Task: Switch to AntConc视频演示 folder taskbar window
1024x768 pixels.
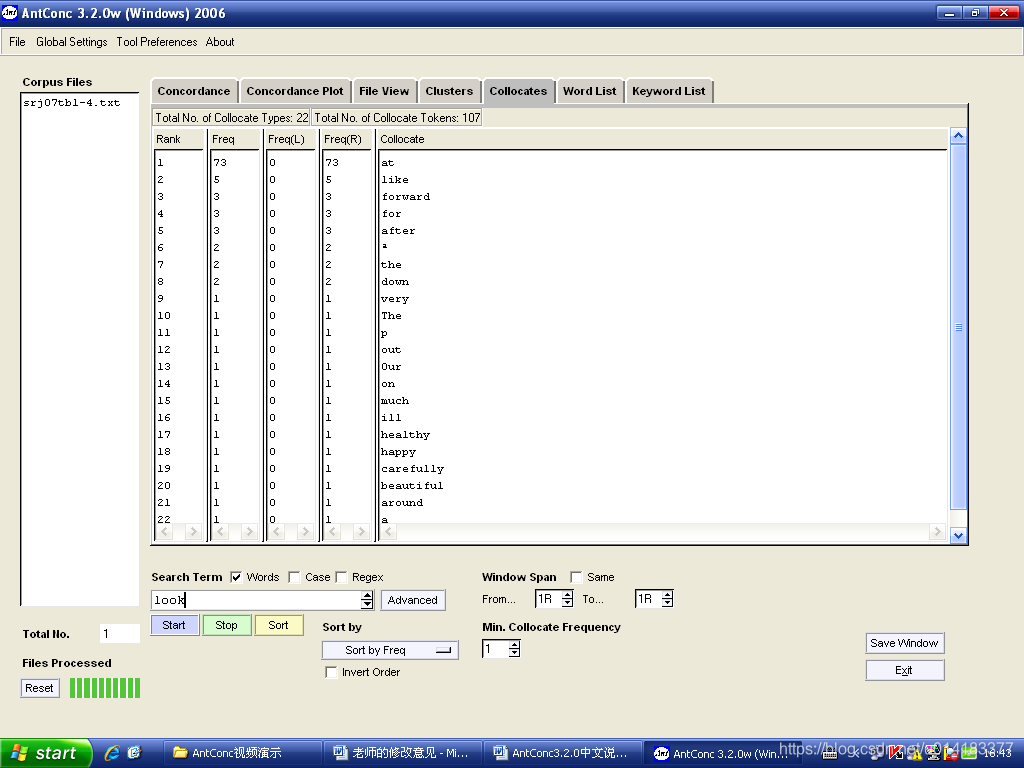Action: 242,753
